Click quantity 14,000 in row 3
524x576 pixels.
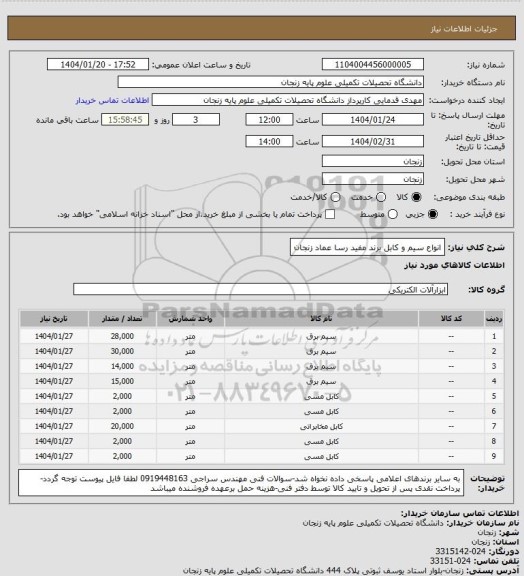122,367
